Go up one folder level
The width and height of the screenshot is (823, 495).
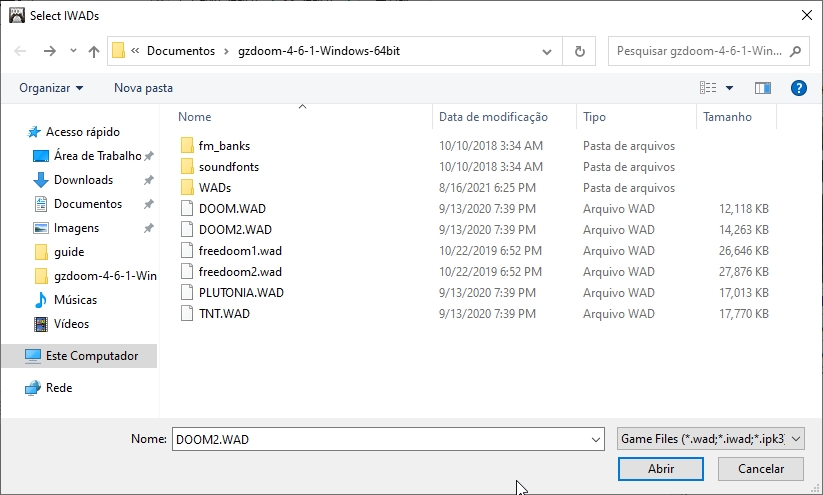click(94, 51)
